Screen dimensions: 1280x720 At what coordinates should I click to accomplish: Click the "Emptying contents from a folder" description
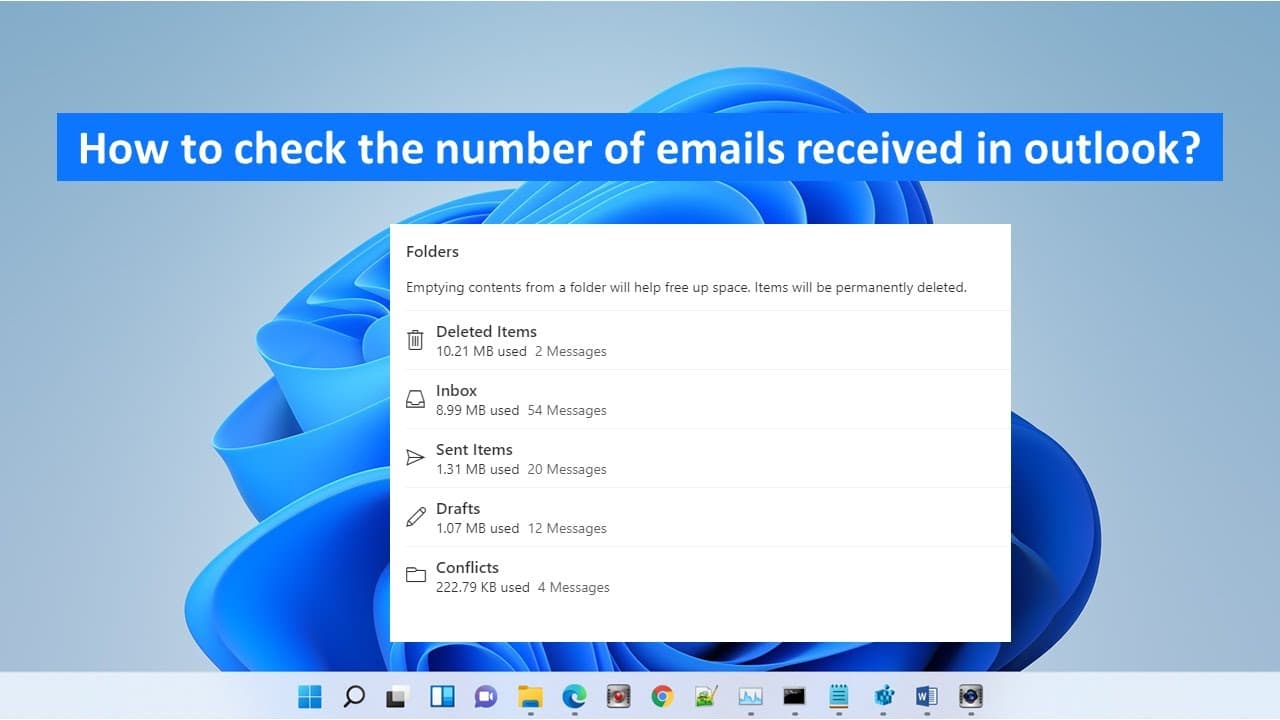point(686,287)
